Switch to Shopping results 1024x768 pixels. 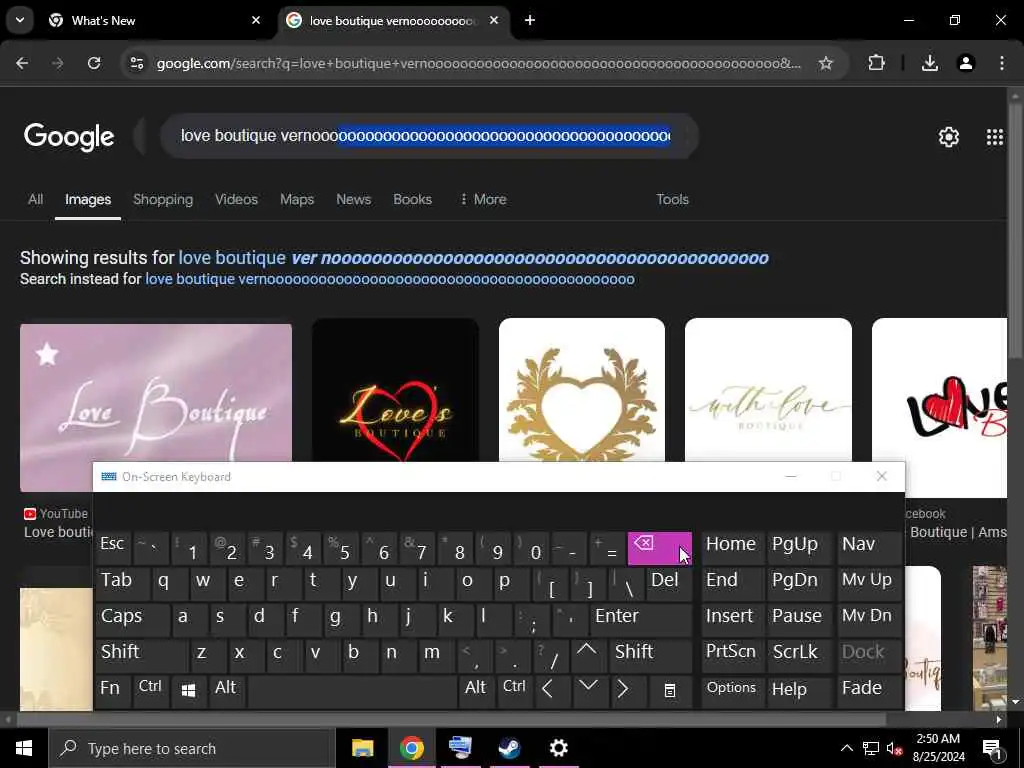click(163, 199)
